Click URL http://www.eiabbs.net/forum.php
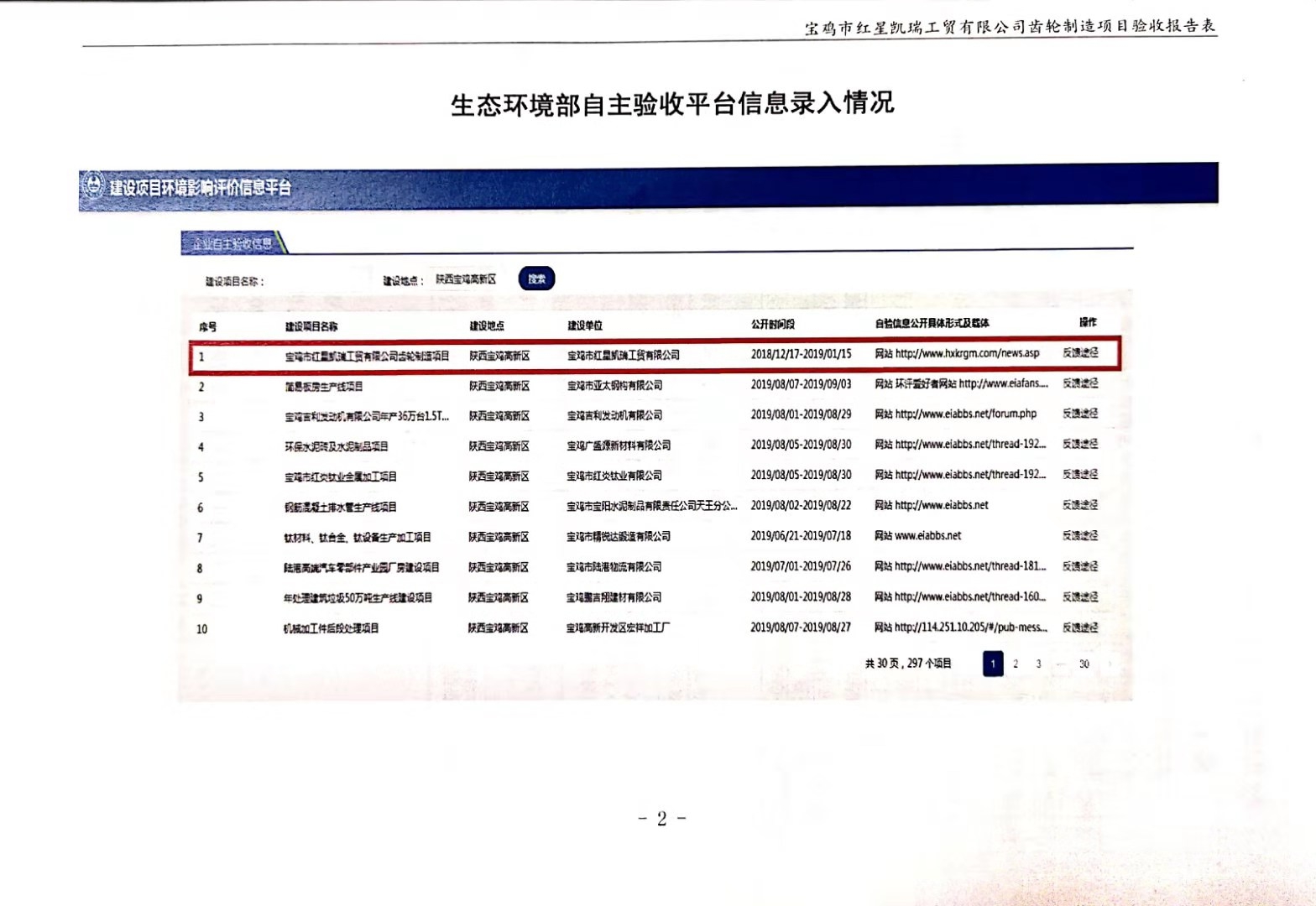 [x=966, y=414]
